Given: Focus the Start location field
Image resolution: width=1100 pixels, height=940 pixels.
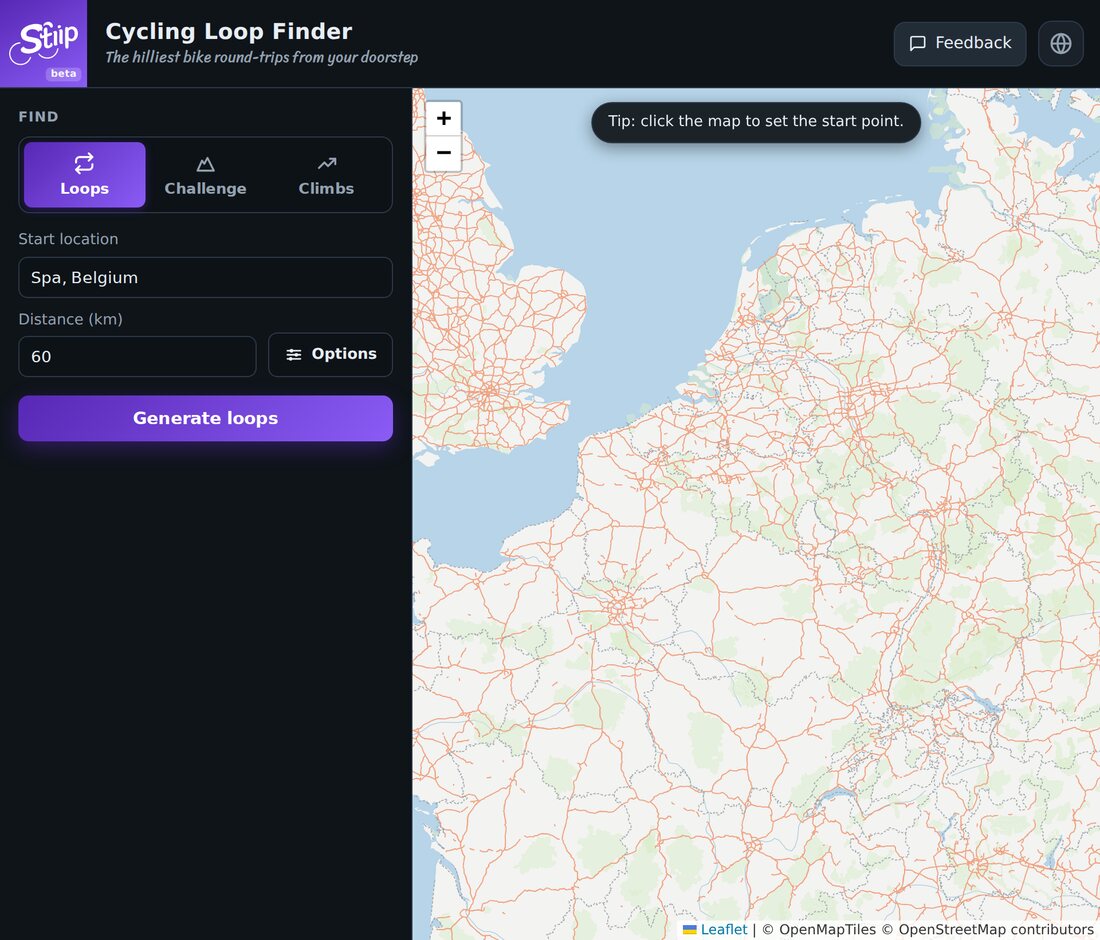Looking at the screenshot, I should tap(206, 277).
